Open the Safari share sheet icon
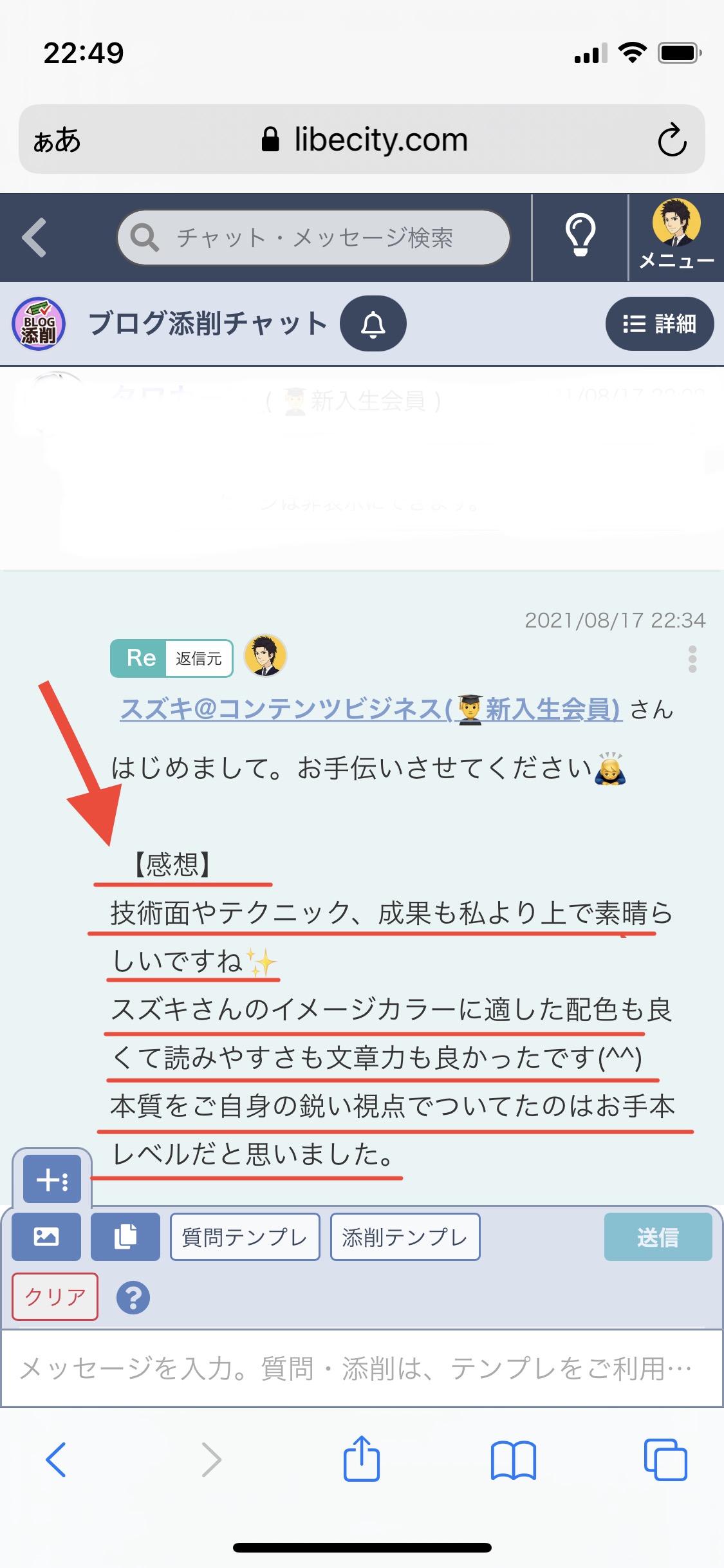The height and width of the screenshot is (1568, 724). coord(362,1459)
